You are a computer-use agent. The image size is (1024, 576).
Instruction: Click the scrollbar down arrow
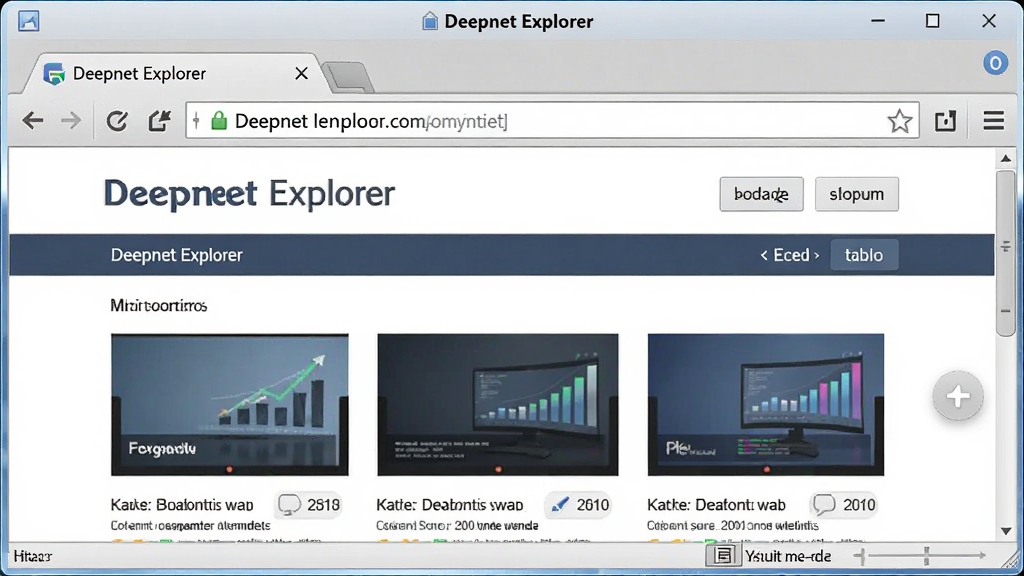[x=1006, y=531]
